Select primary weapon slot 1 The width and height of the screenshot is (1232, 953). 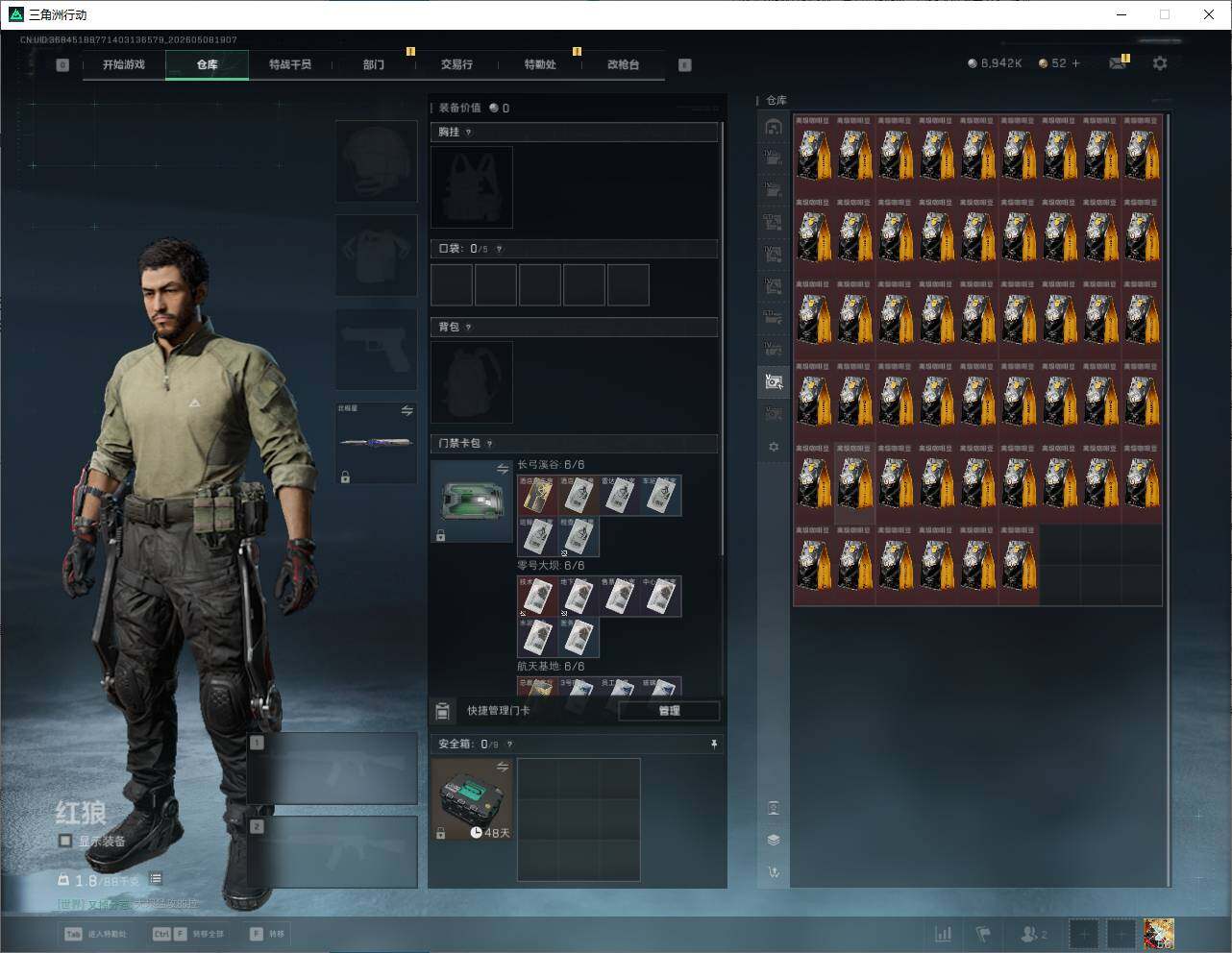tap(333, 769)
